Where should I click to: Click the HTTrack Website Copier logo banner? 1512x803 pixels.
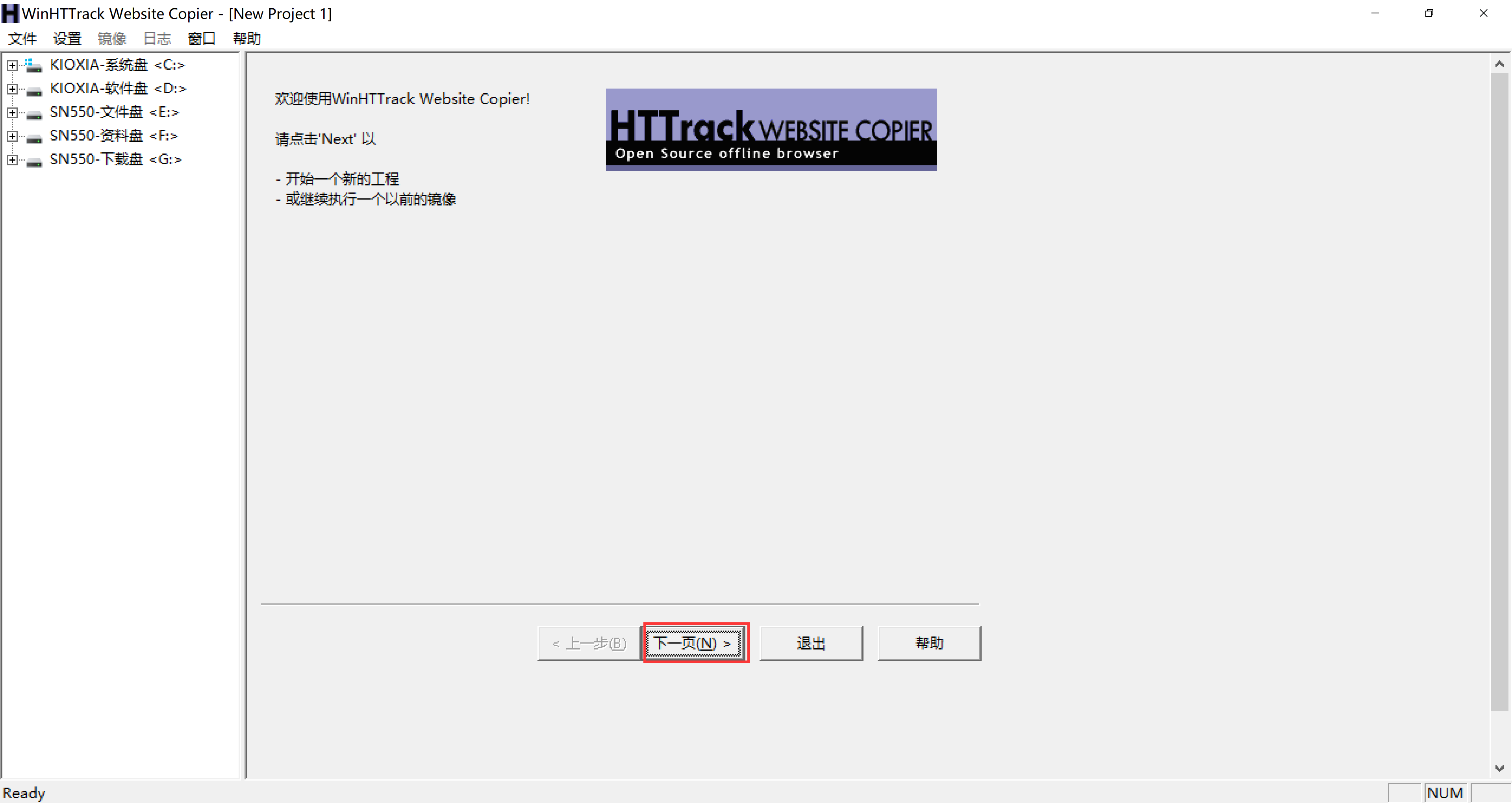pyautogui.click(x=771, y=129)
